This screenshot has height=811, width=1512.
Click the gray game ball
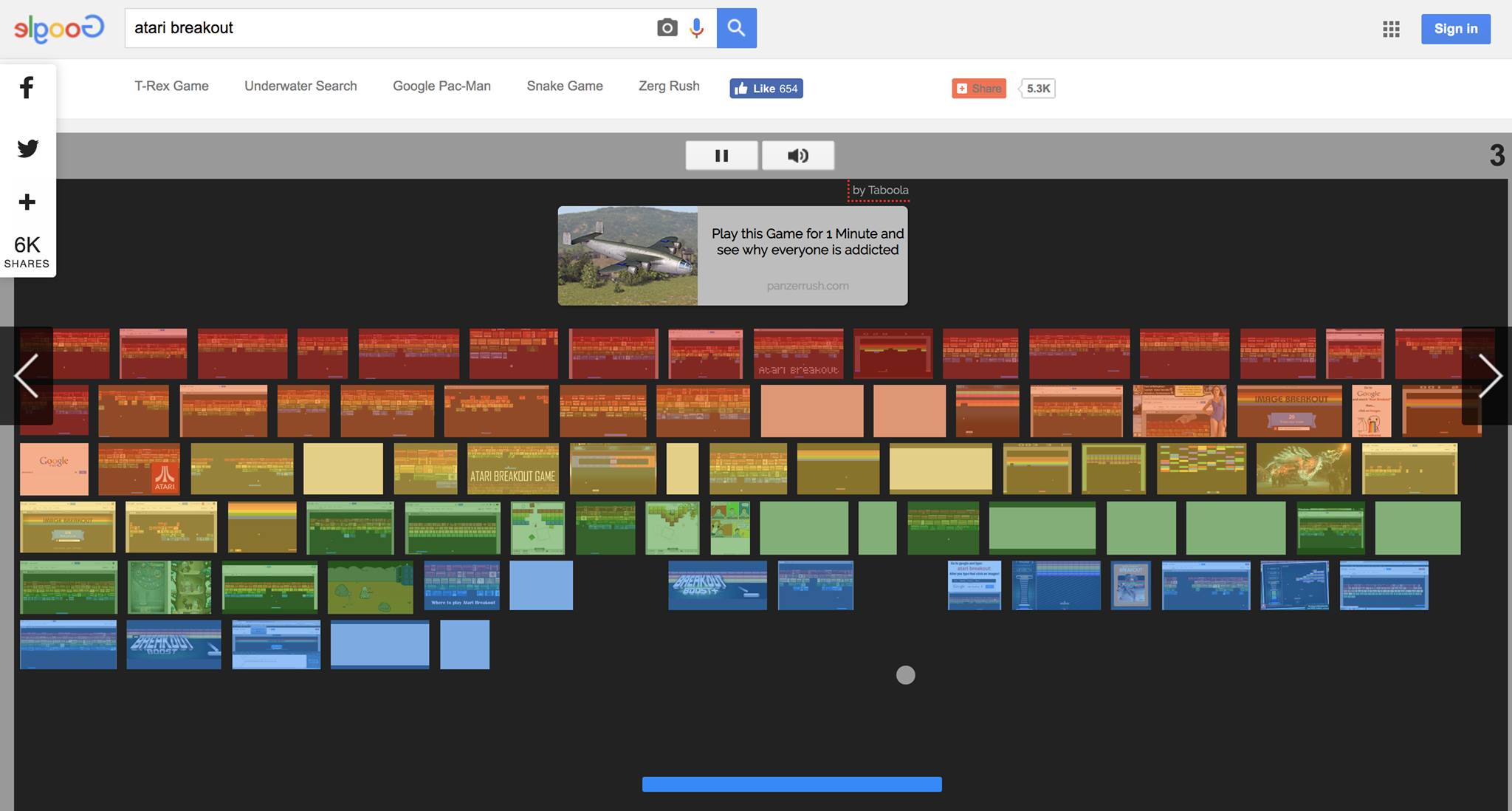(x=905, y=675)
